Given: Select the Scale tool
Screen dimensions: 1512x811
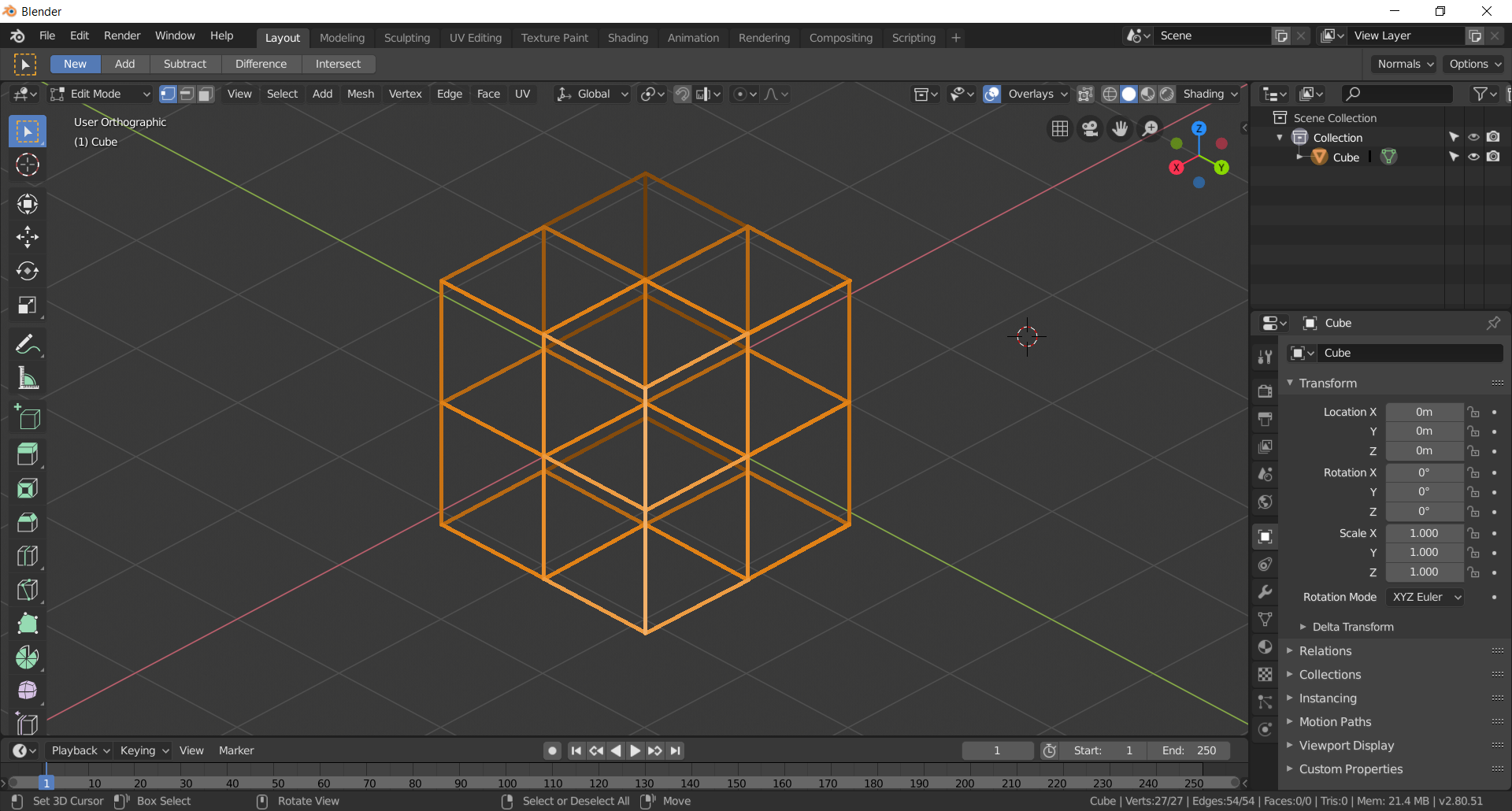Looking at the screenshot, I should (x=28, y=305).
